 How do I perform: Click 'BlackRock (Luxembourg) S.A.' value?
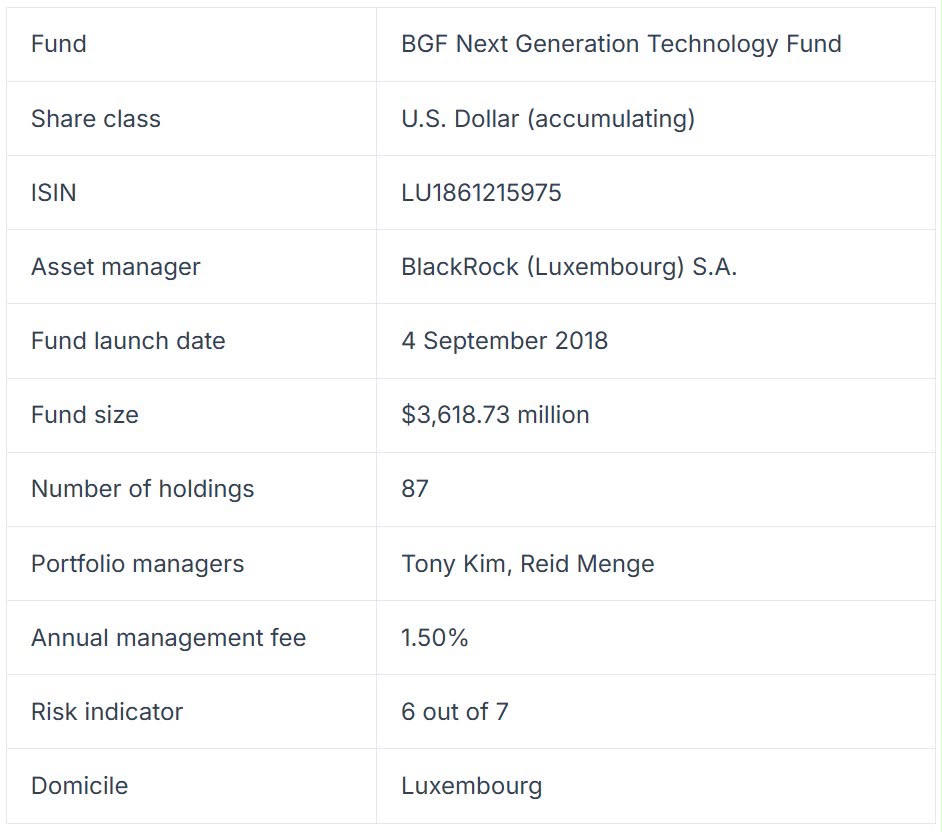tap(569, 267)
